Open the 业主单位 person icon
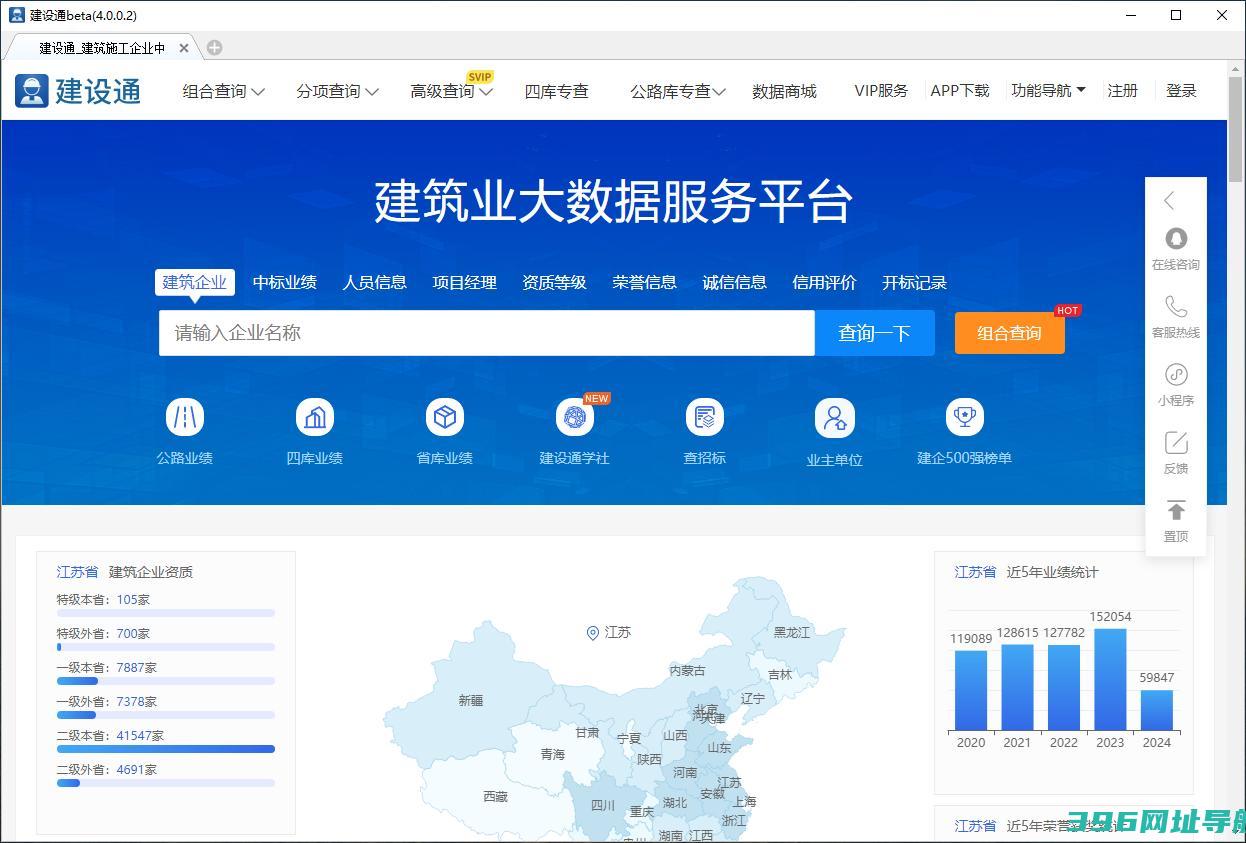 [x=835, y=418]
